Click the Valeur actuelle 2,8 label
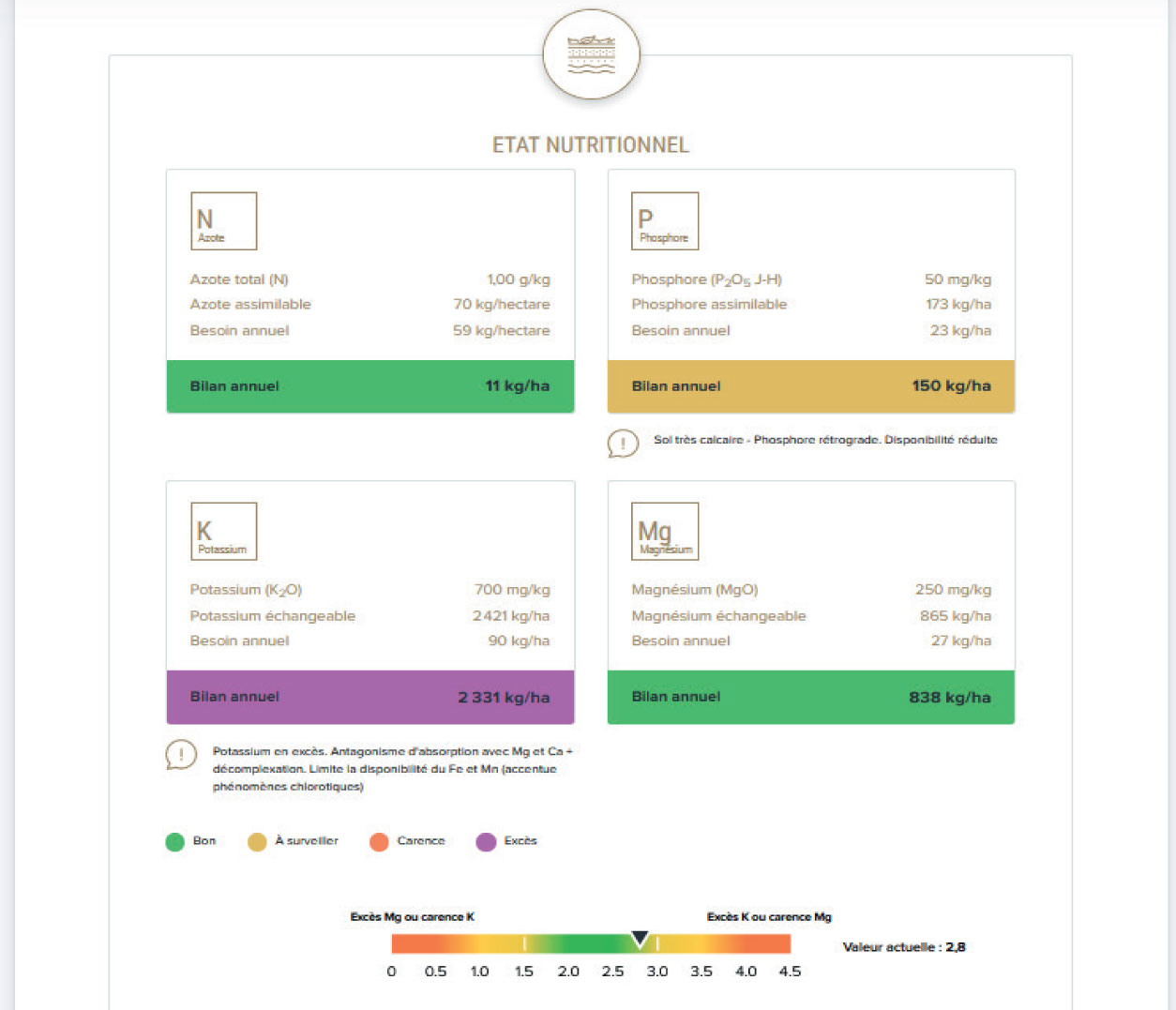 point(904,947)
